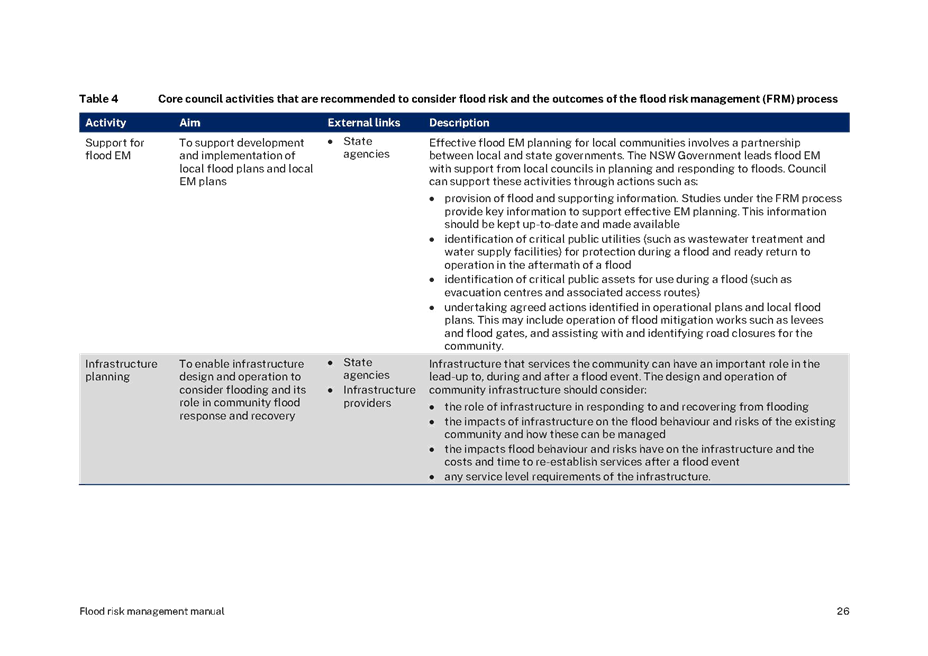
Task: Click the aim text 'To support development and implementation'
Action: 246,162
